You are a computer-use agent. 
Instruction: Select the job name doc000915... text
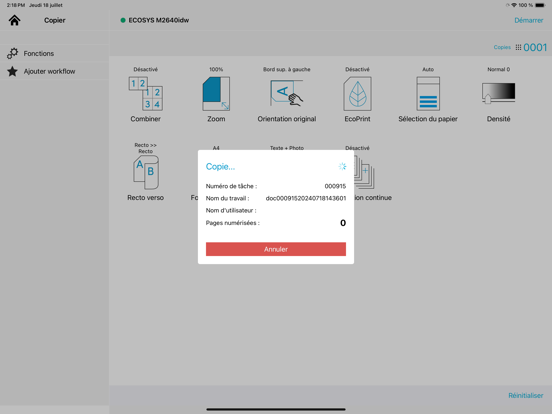pyautogui.click(x=306, y=198)
